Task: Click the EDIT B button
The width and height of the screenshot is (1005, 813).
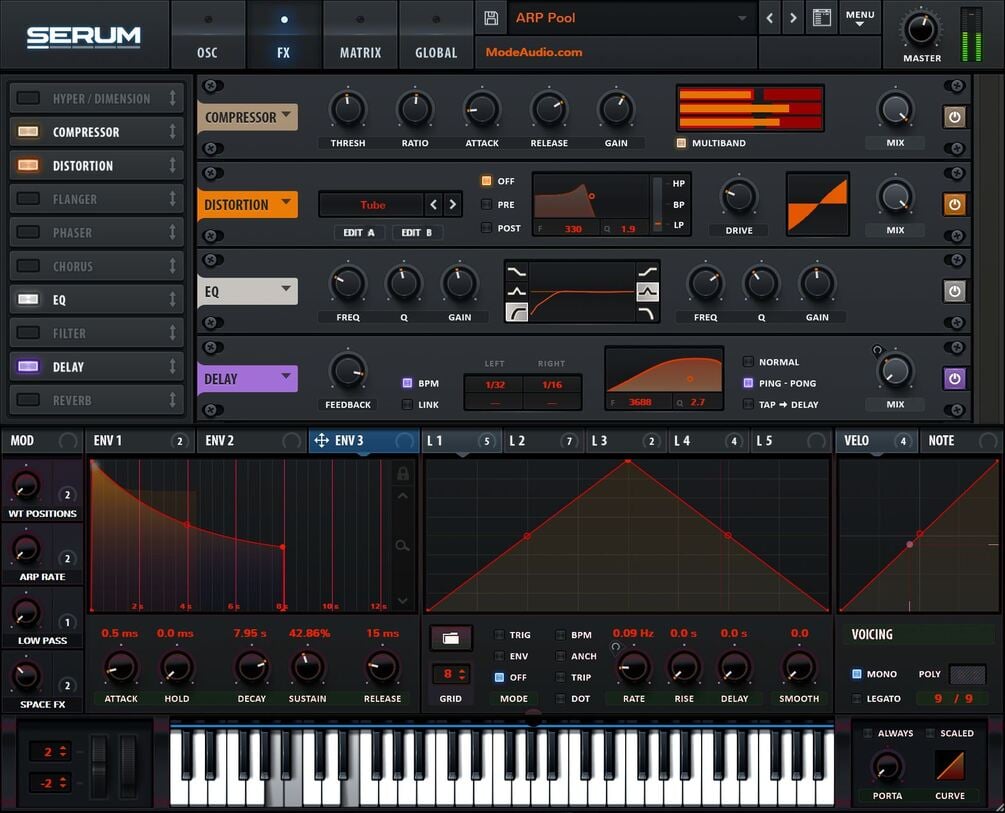Action: [417, 233]
